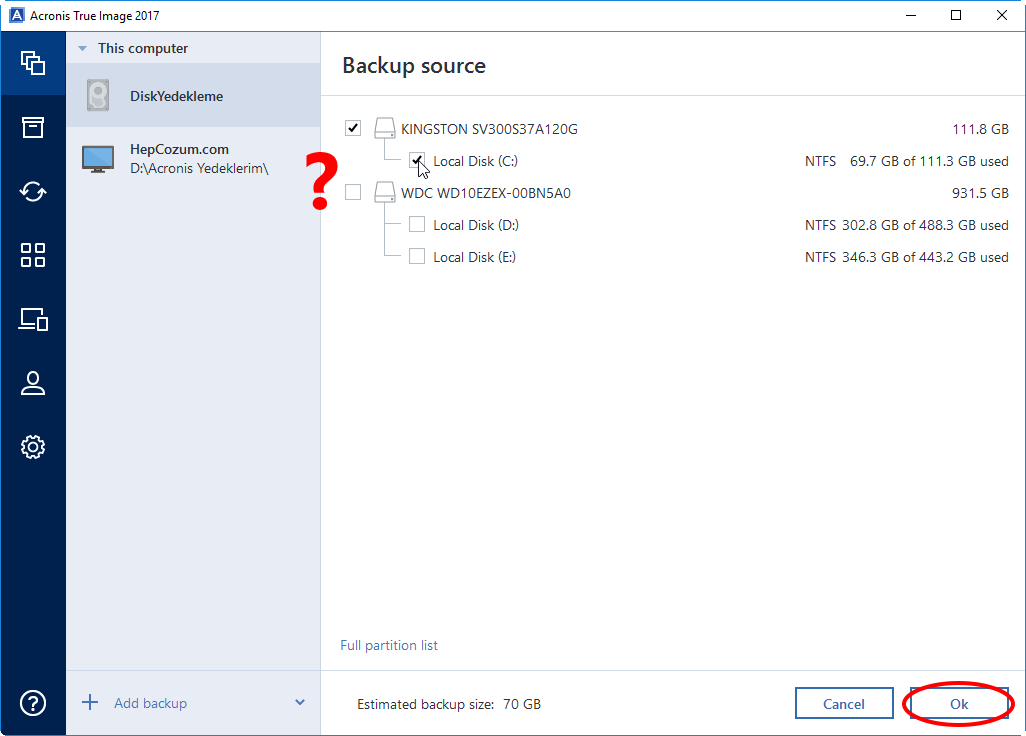Click the KINGSTON SV300S37A120G label
1026x736 pixels.
coord(489,129)
